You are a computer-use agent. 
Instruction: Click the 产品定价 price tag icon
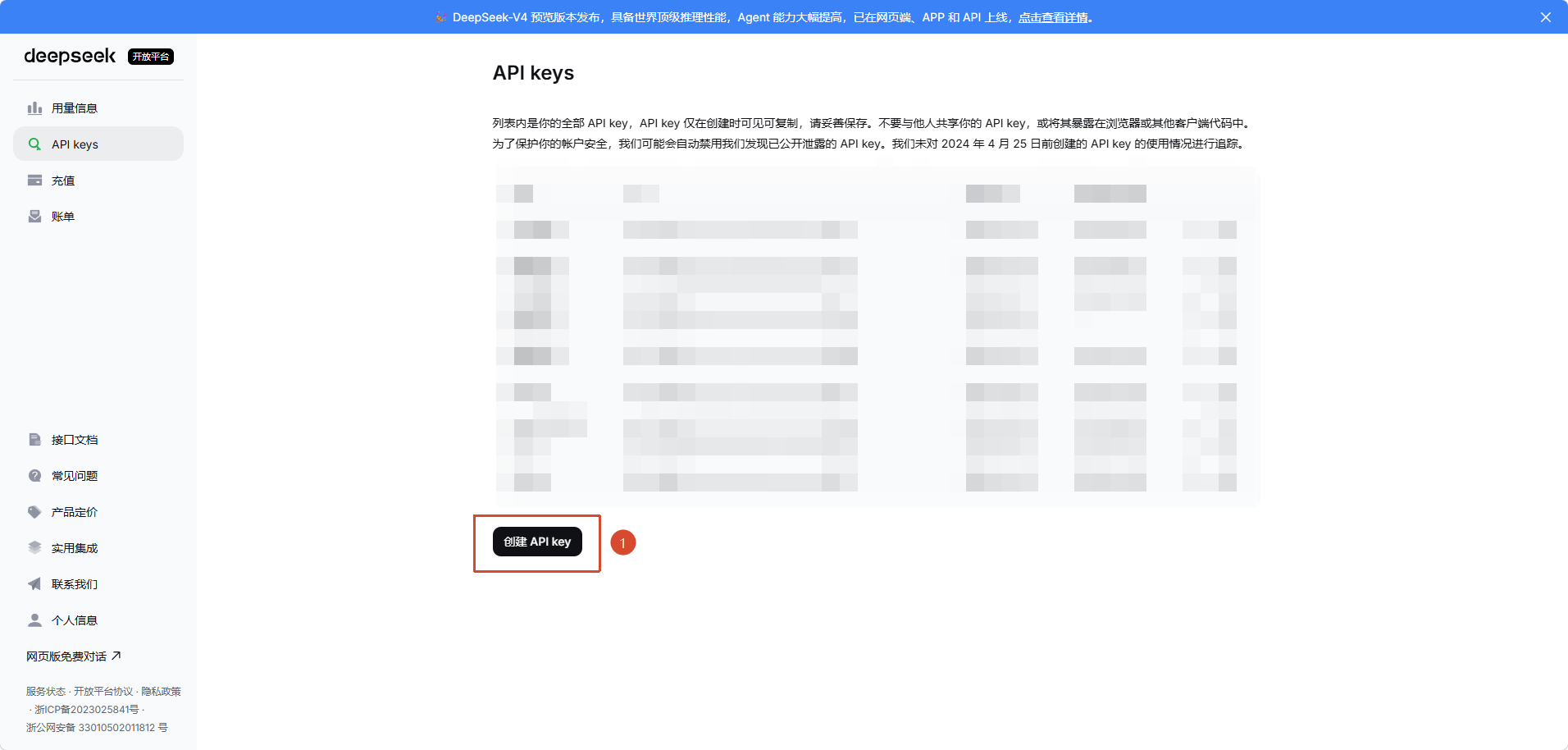34,512
